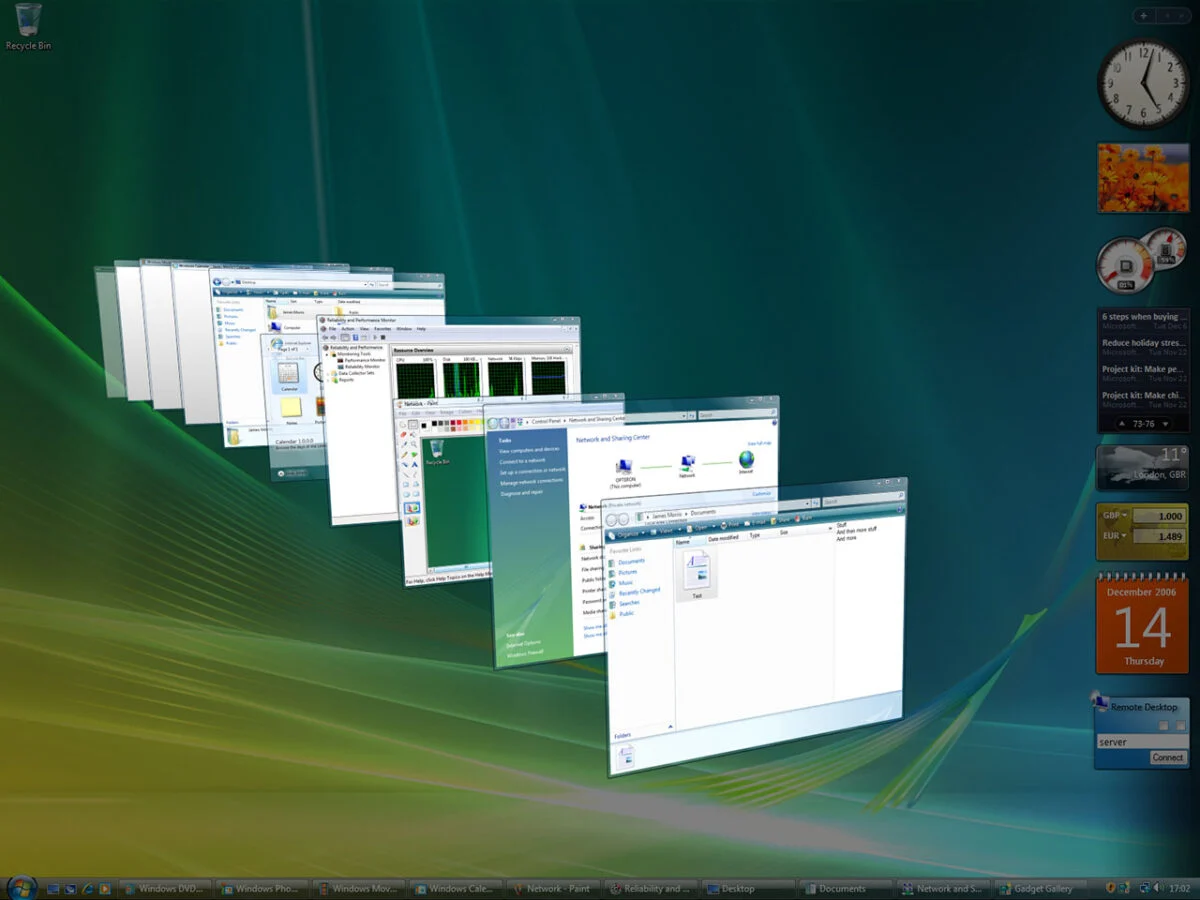
Task: Click 'Manage network connections' task link
Action: [x=532, y=482]
